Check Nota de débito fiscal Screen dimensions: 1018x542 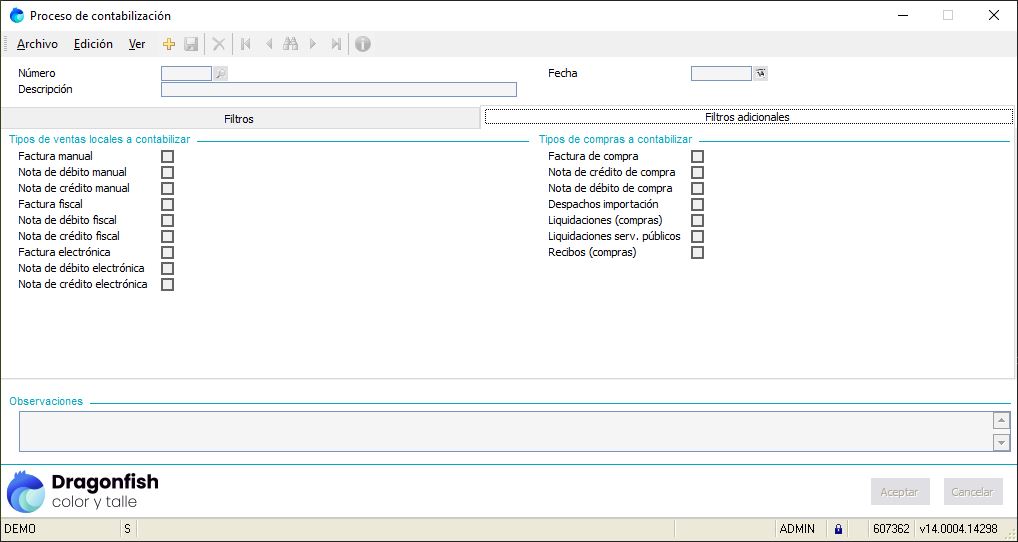pos(168,221)
